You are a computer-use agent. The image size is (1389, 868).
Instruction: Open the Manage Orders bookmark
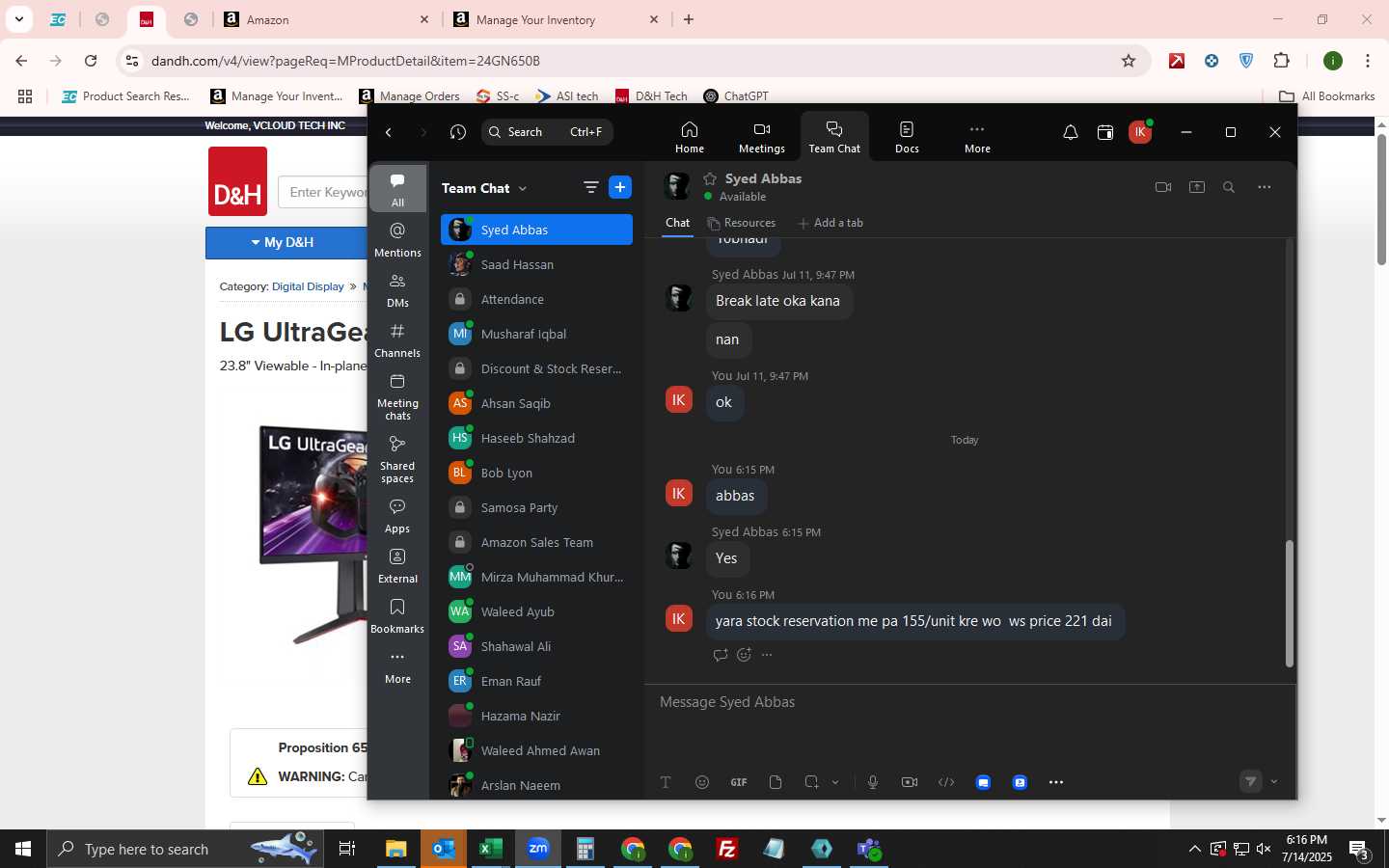tap(409, 95)
